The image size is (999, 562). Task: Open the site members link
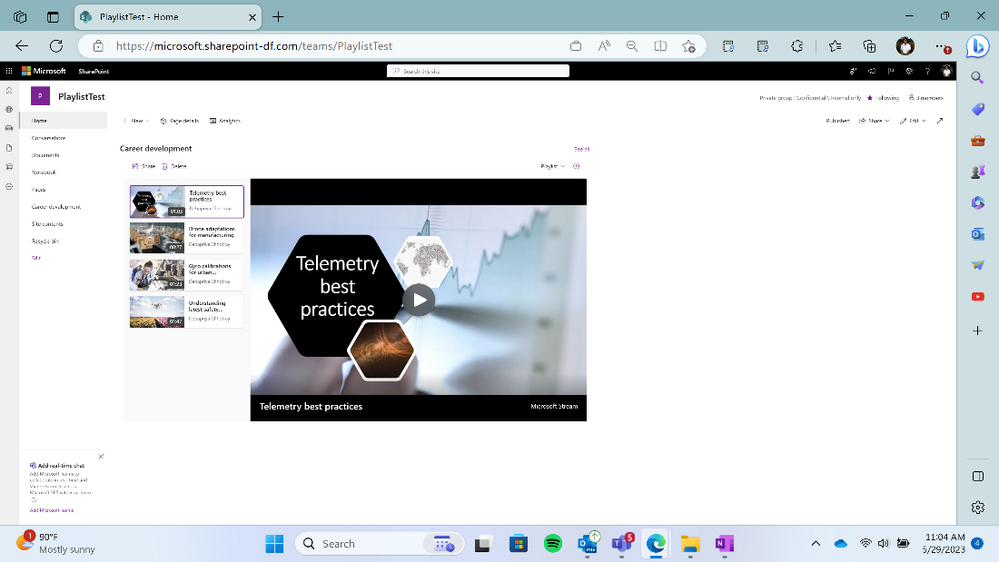[926, 98]
